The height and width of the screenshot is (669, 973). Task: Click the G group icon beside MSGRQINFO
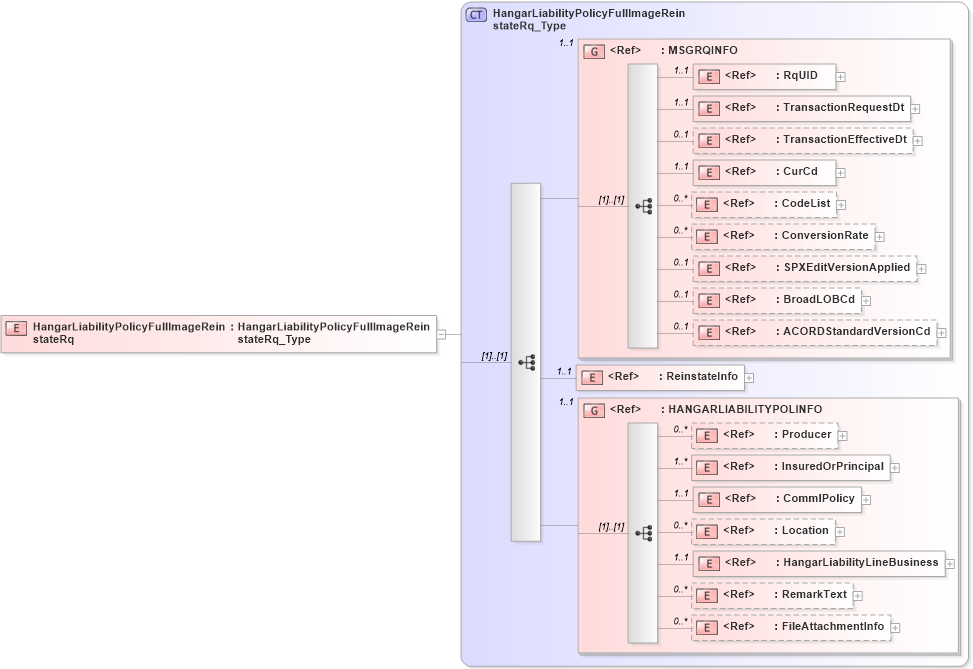(593, 50)
